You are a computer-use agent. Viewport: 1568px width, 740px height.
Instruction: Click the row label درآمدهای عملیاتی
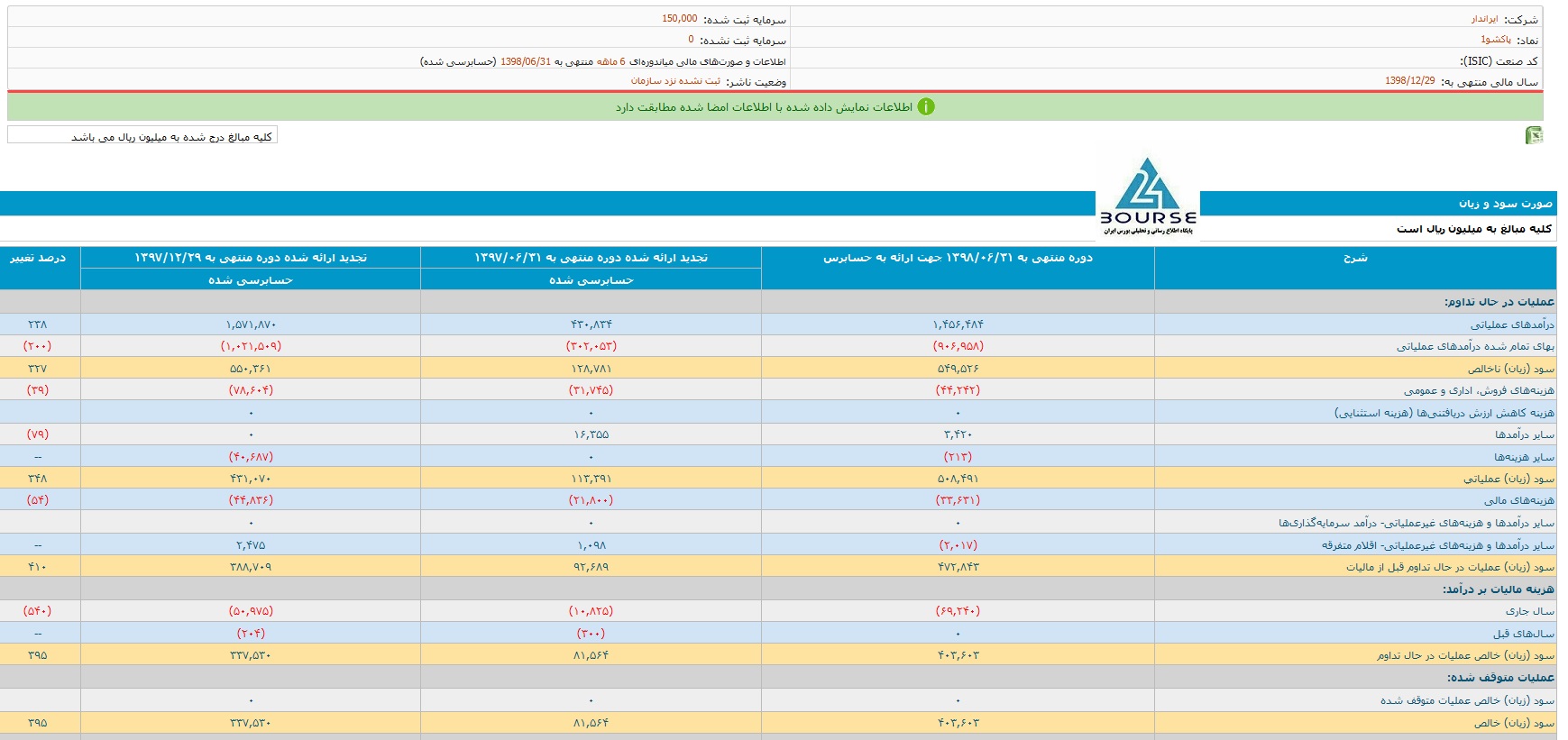[1512, 324]
